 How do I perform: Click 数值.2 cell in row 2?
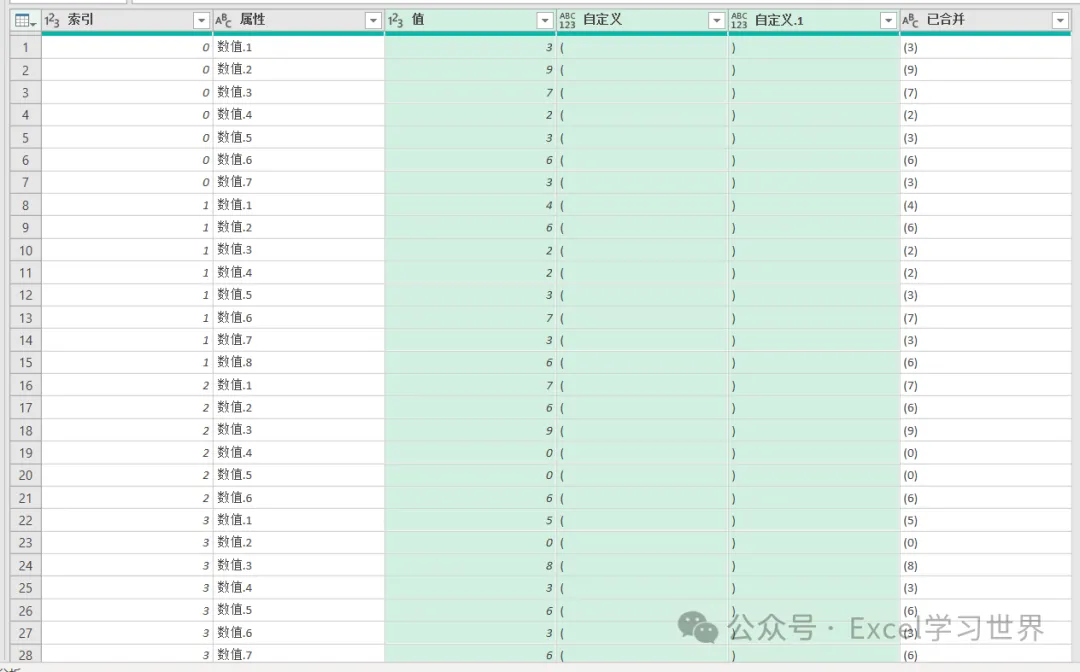pyautogui.click(x=298, y=70)
